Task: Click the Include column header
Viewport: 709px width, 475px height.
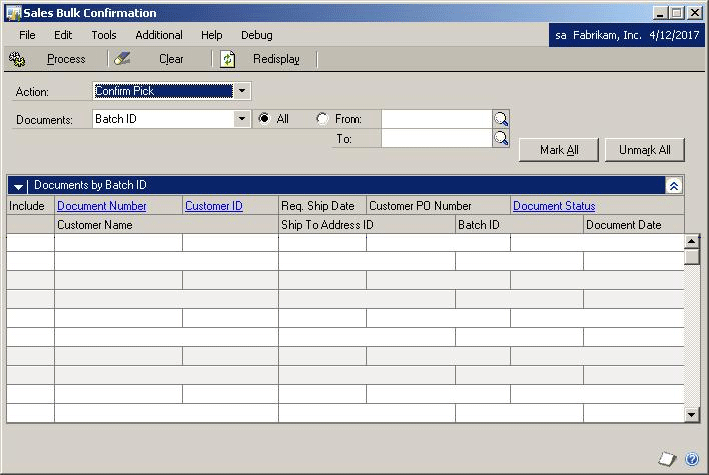Action: 27,206
